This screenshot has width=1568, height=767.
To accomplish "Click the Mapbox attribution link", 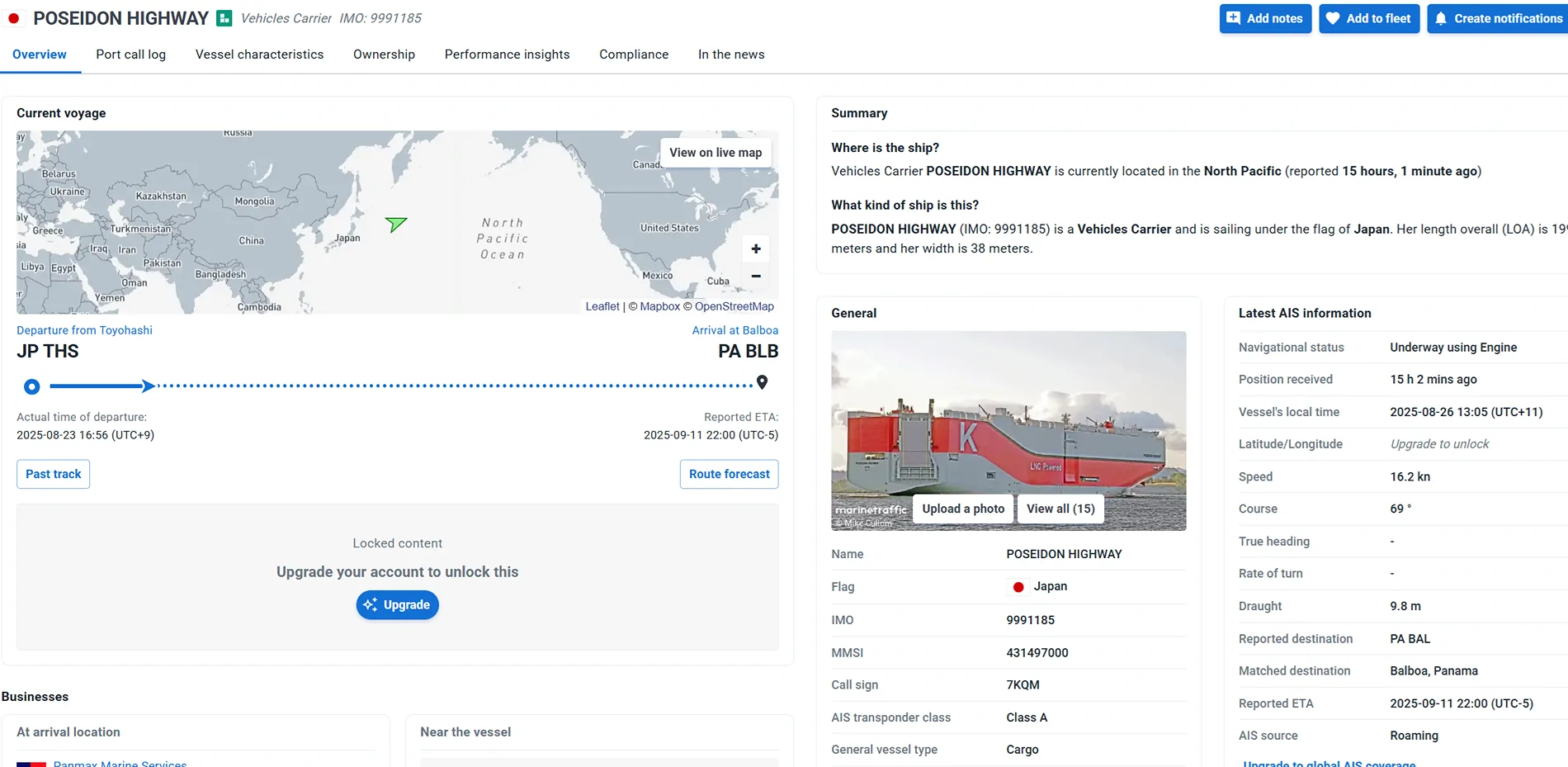I will [659, 306].
